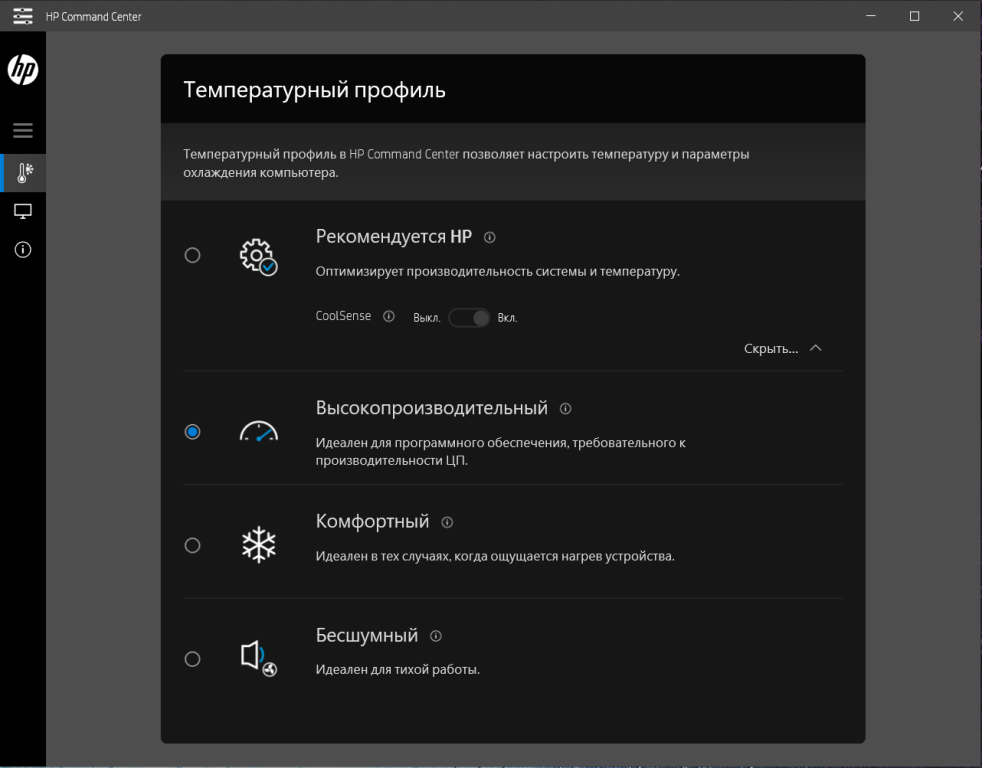Collapse profile details using the Скрыть chevron
The width and height of the screenshot is (982, 768).
816,348
